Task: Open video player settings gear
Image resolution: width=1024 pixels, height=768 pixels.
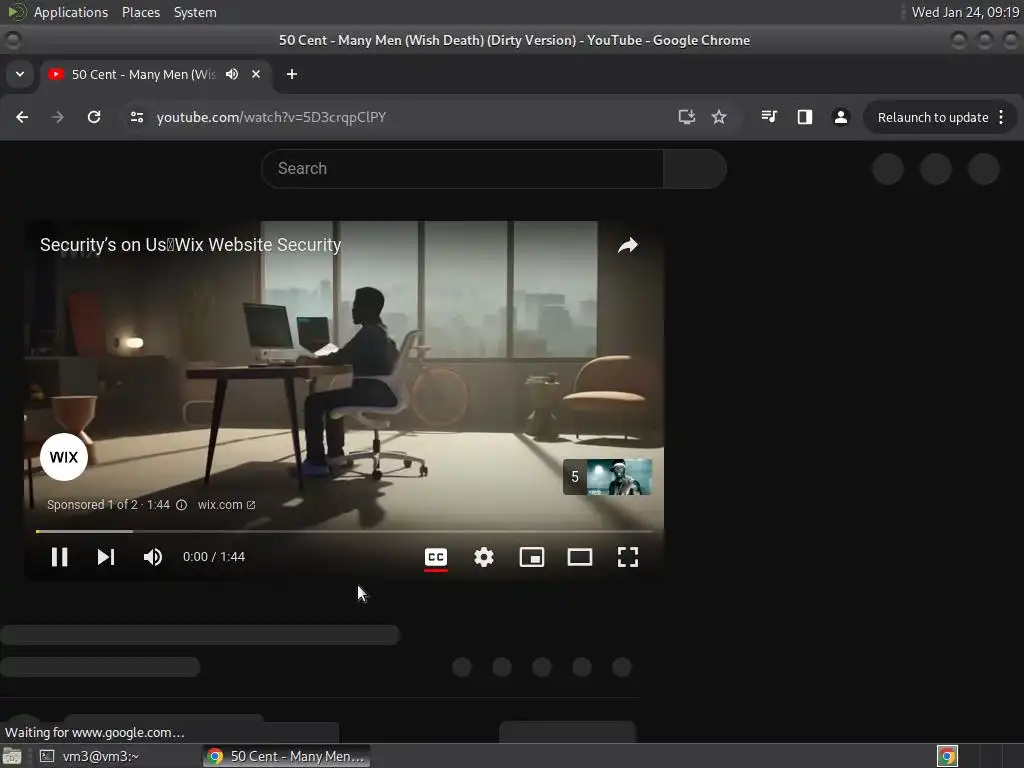Action: pos(484,557)
